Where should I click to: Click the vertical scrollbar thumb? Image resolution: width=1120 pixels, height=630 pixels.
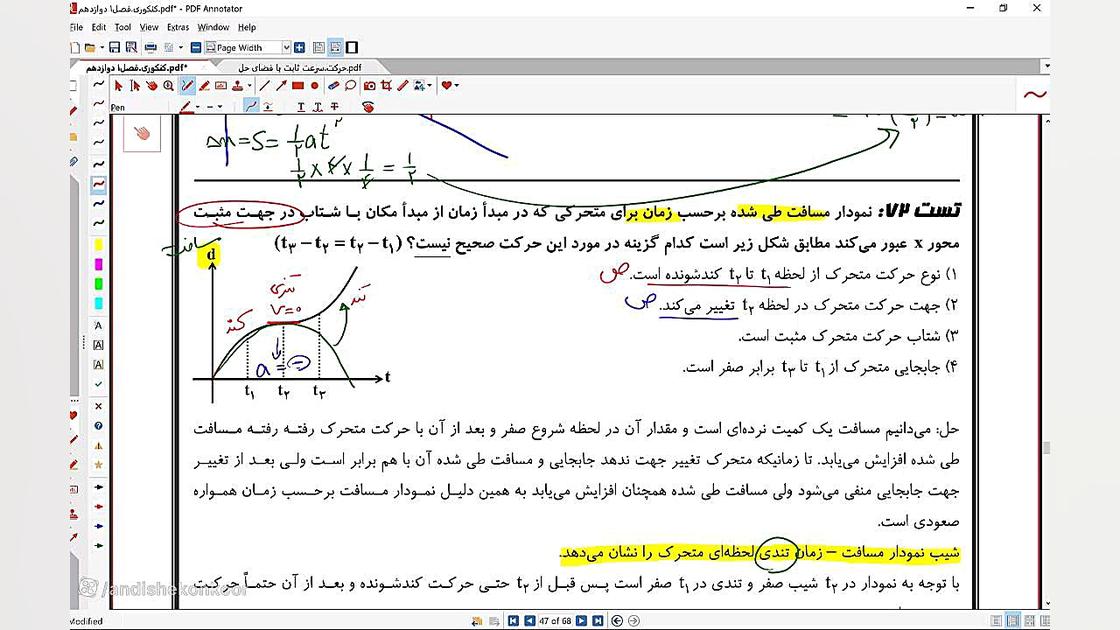click(1046, 448)
